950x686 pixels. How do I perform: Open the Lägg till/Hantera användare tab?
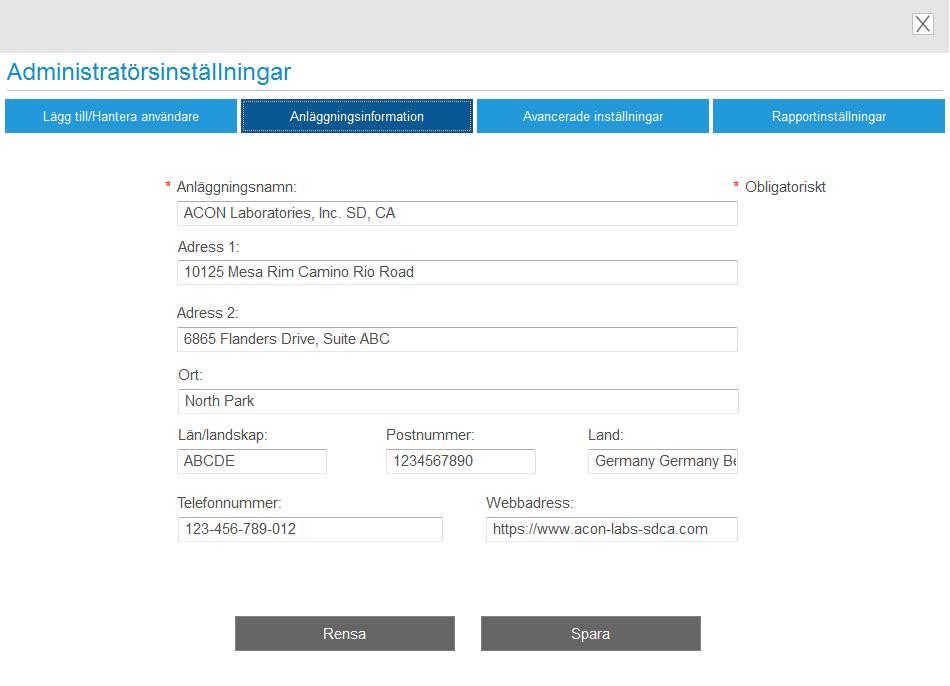tap(121, 116)
